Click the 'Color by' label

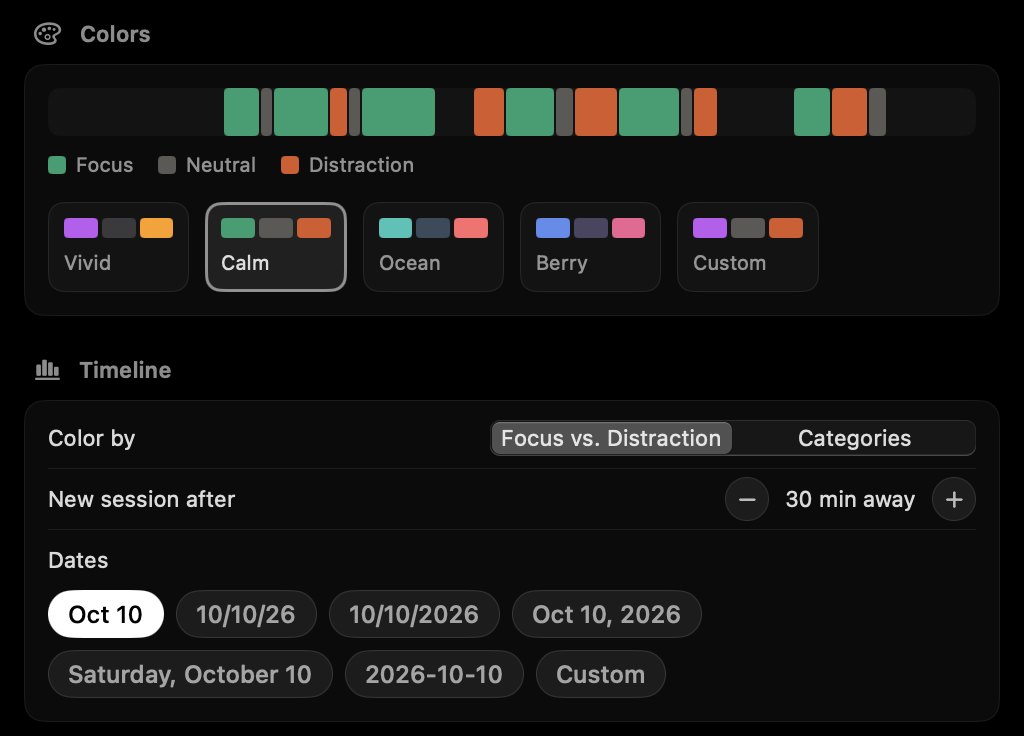click(x=91, y=438)
